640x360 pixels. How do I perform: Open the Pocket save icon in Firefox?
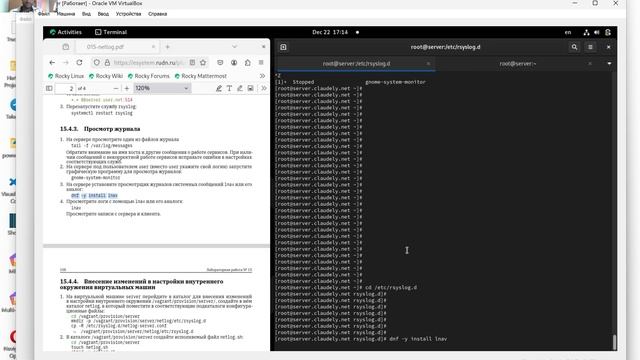(220, 62)
